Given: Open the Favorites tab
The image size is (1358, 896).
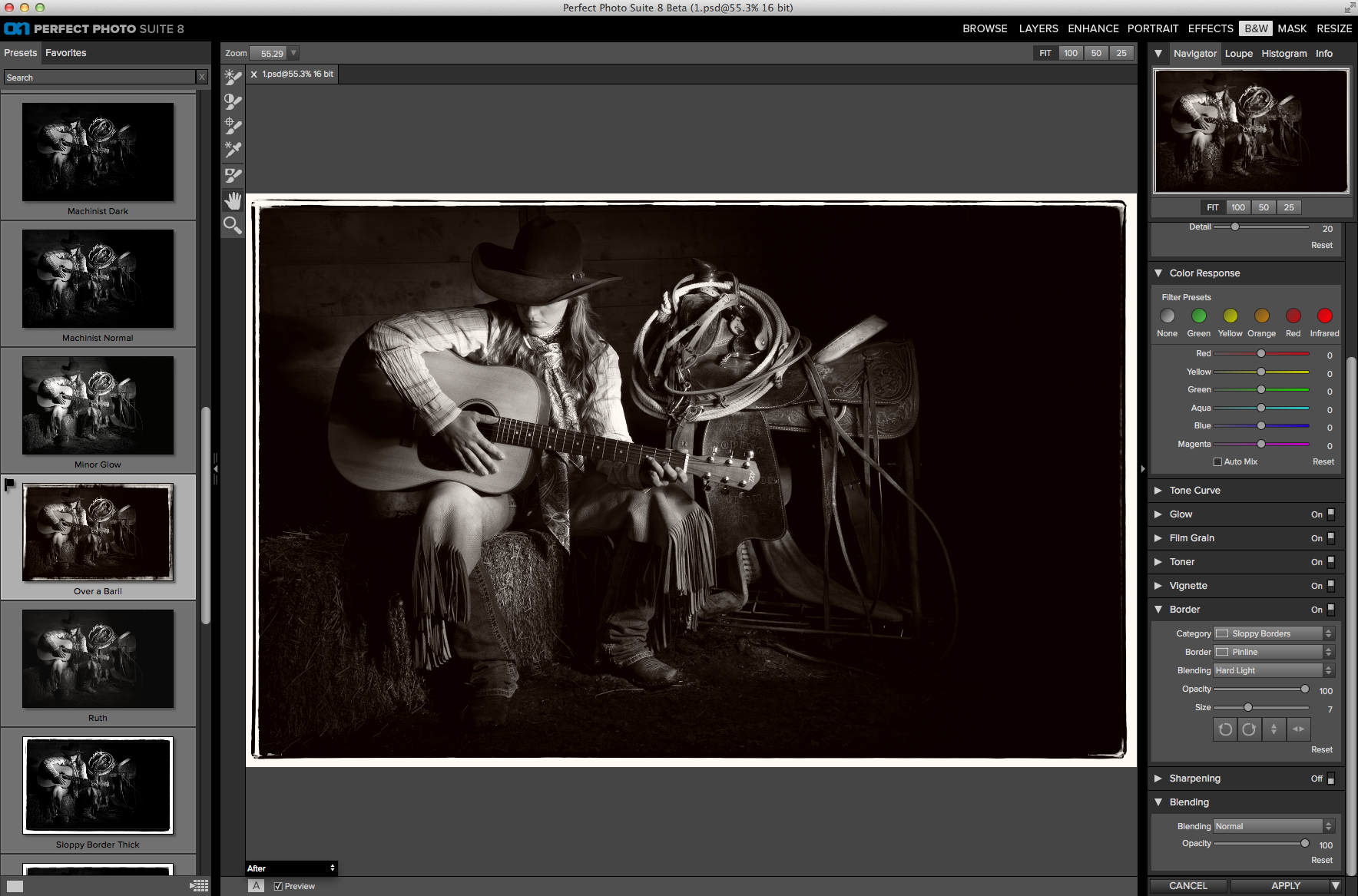Looking at the screenshot, I should [x=66, y=53].
